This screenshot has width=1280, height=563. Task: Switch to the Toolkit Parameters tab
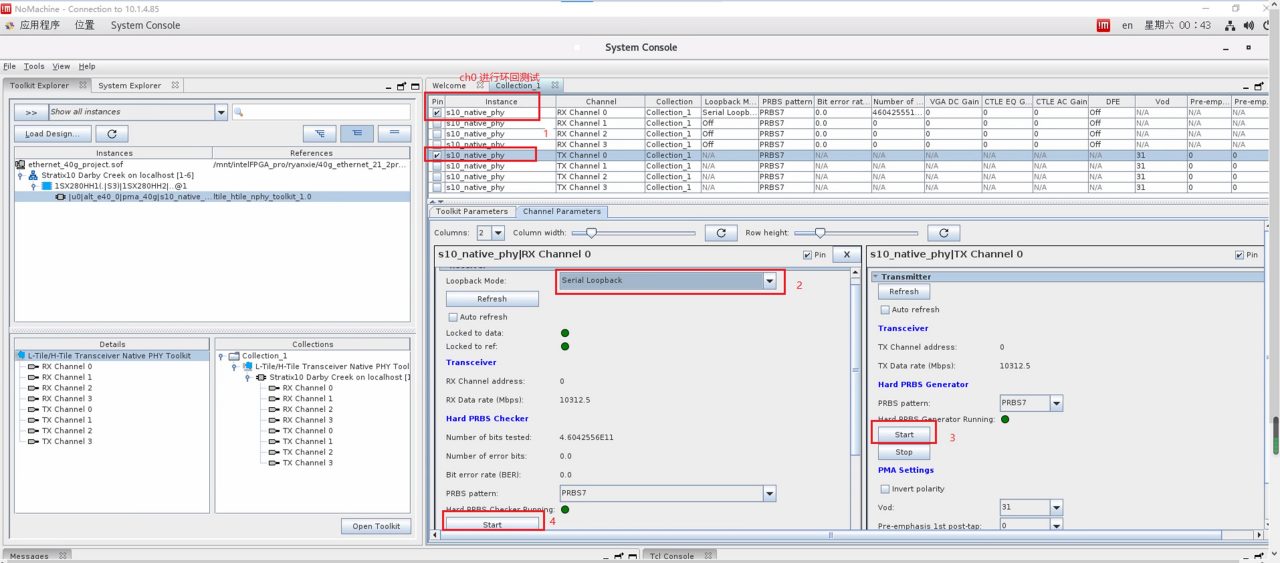click(473, 211)
